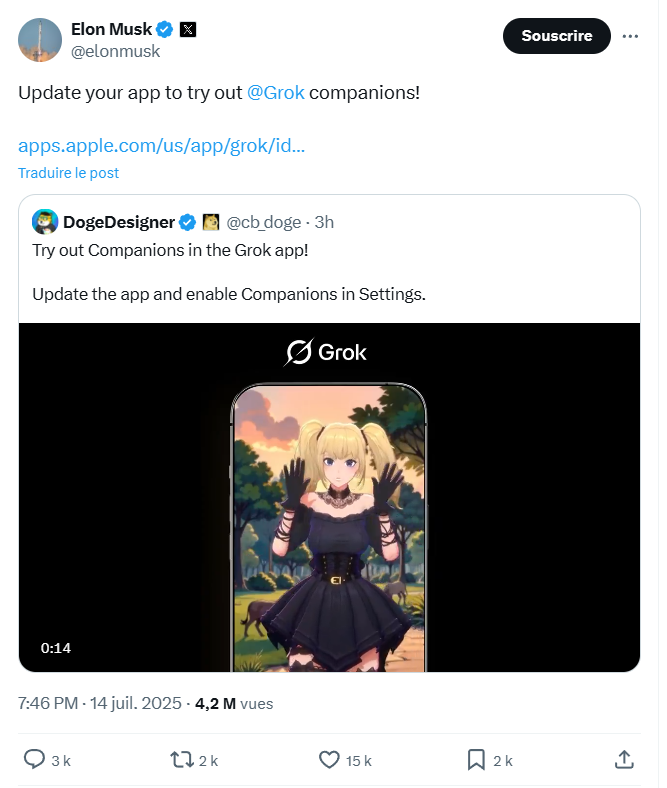Bookmark the post using the bookmark icon
The height and width of the screenshot is (788, 667).
[476, 760]
